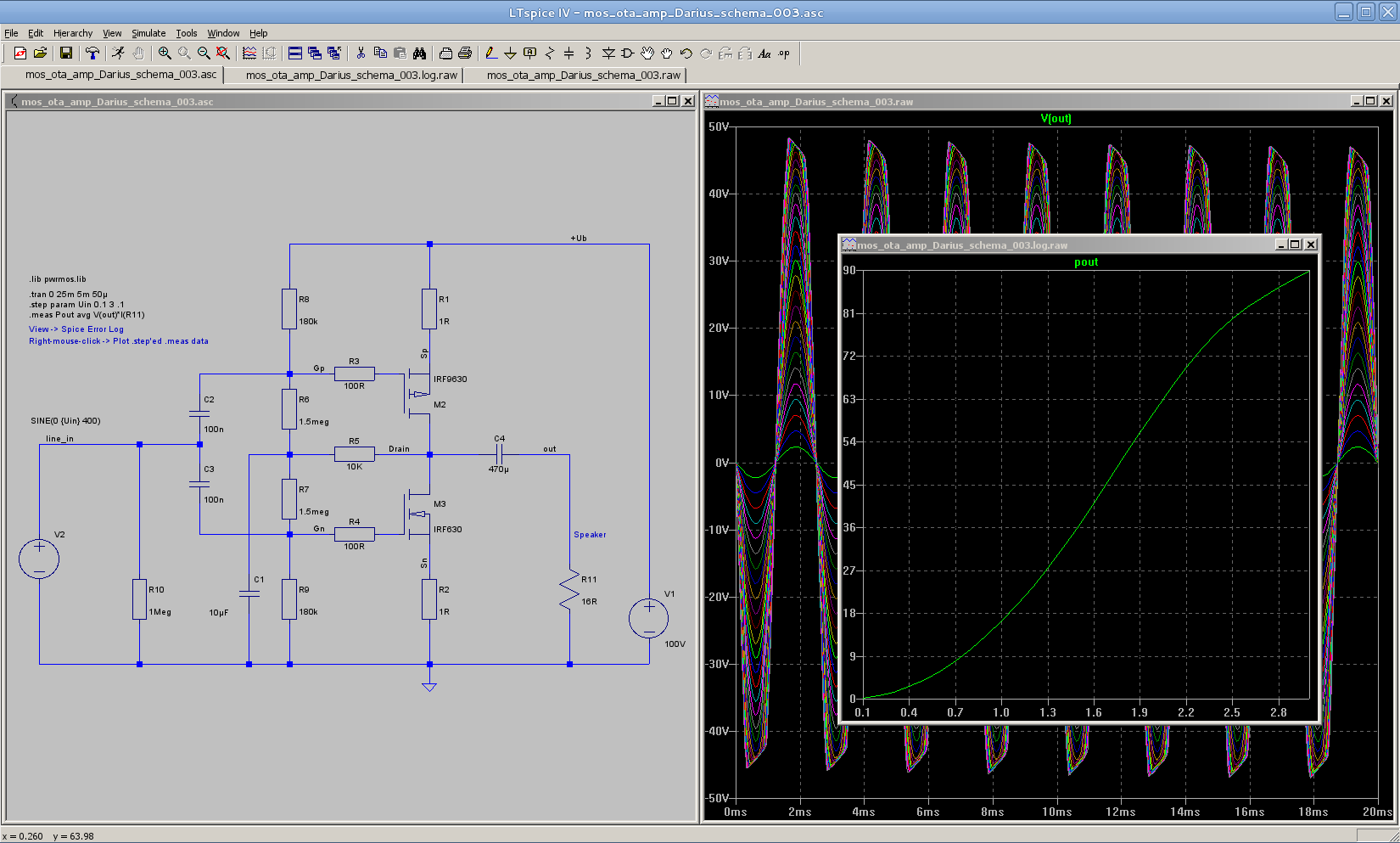
Task: Select the Drag hand tool
Action: pos(667,53)
